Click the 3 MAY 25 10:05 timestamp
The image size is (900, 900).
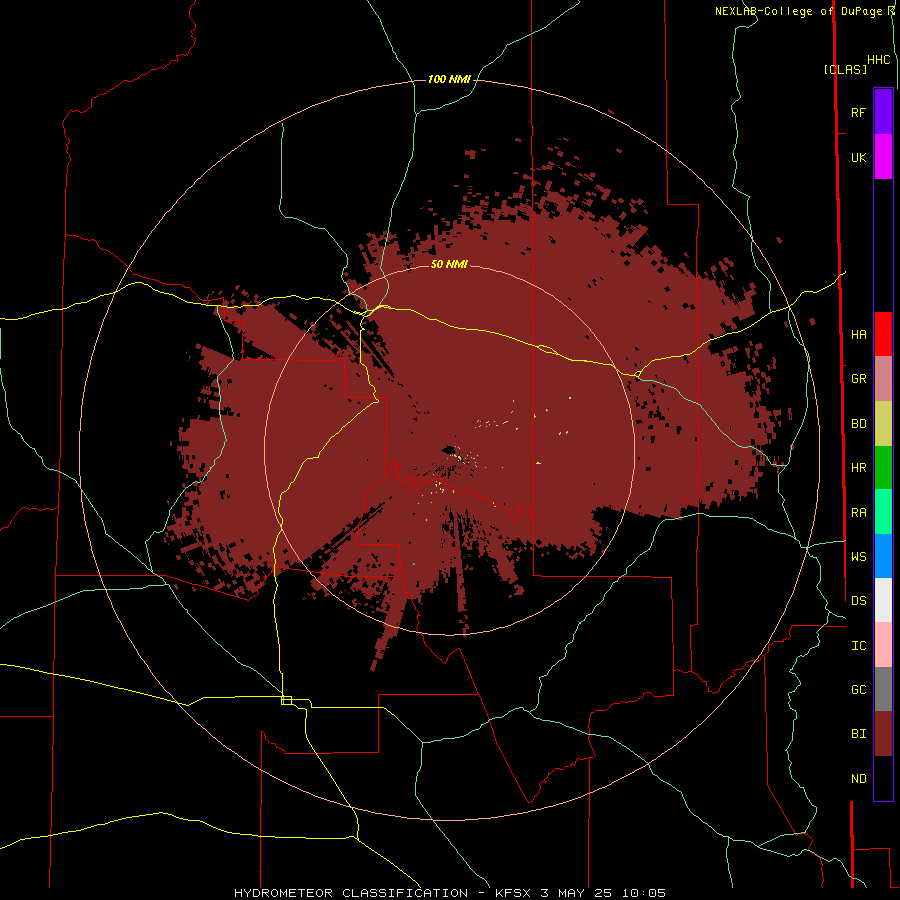pyautogui.click(x=603, y=893)
